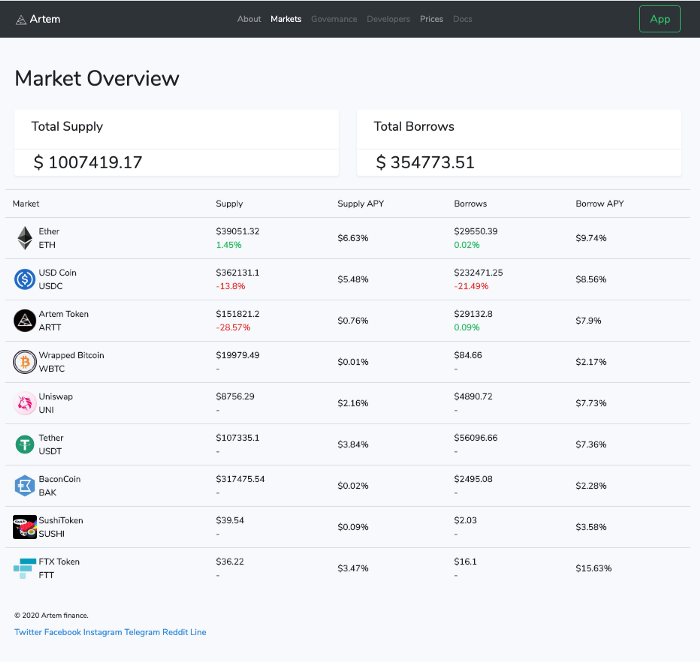Click the $15.63% FTX borrow APY
This screenshot has width=700, height=662.
(594, 568)
